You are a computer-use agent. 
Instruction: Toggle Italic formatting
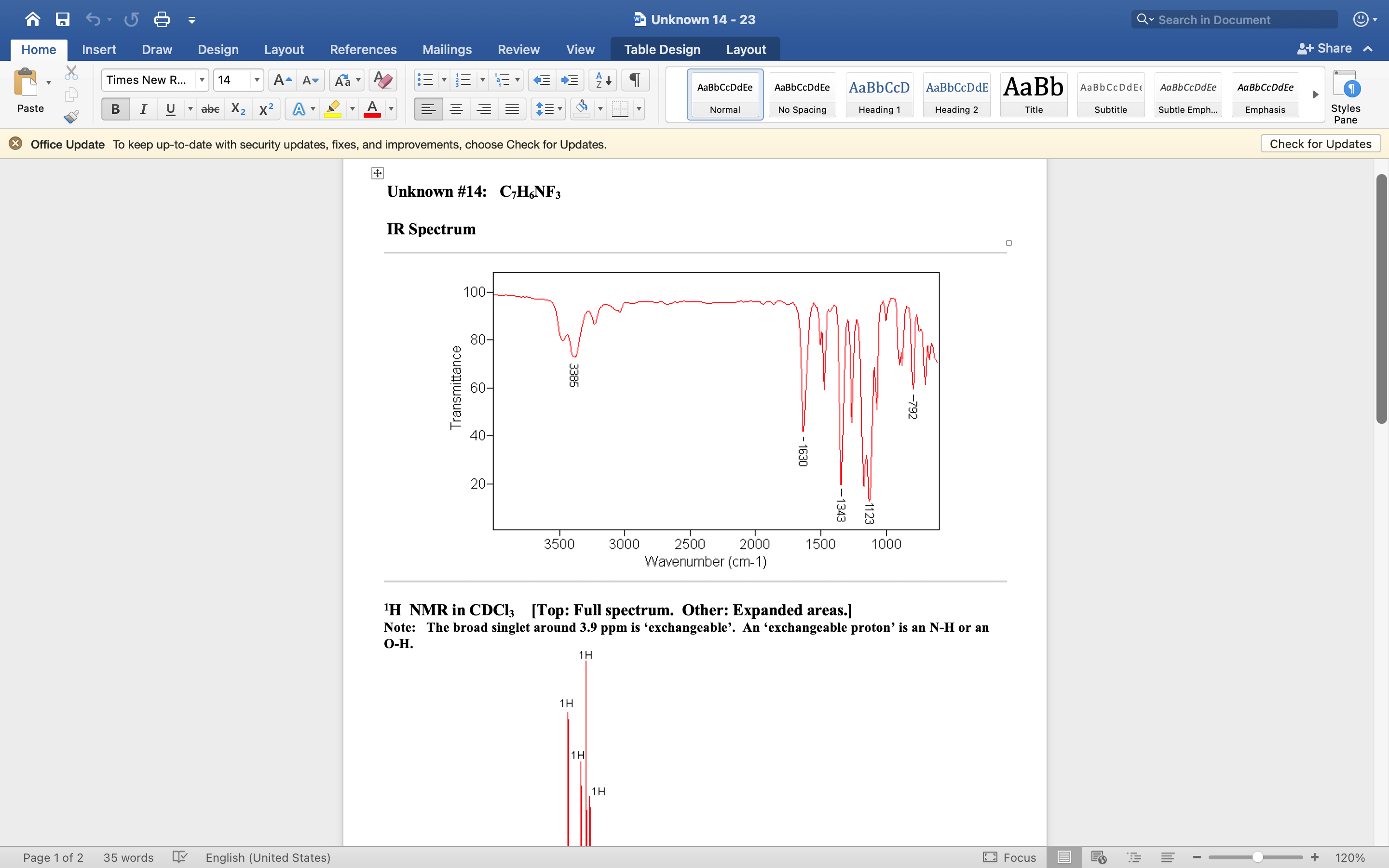pyautogui.click(x=143, y=108)
